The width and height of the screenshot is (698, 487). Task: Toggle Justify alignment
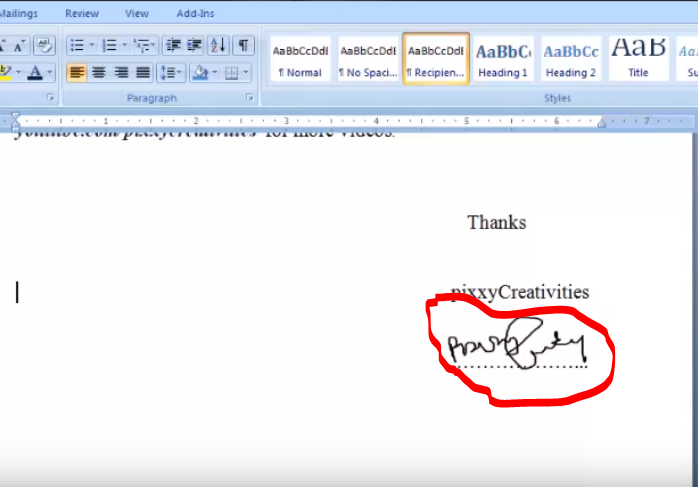[143, 73]
